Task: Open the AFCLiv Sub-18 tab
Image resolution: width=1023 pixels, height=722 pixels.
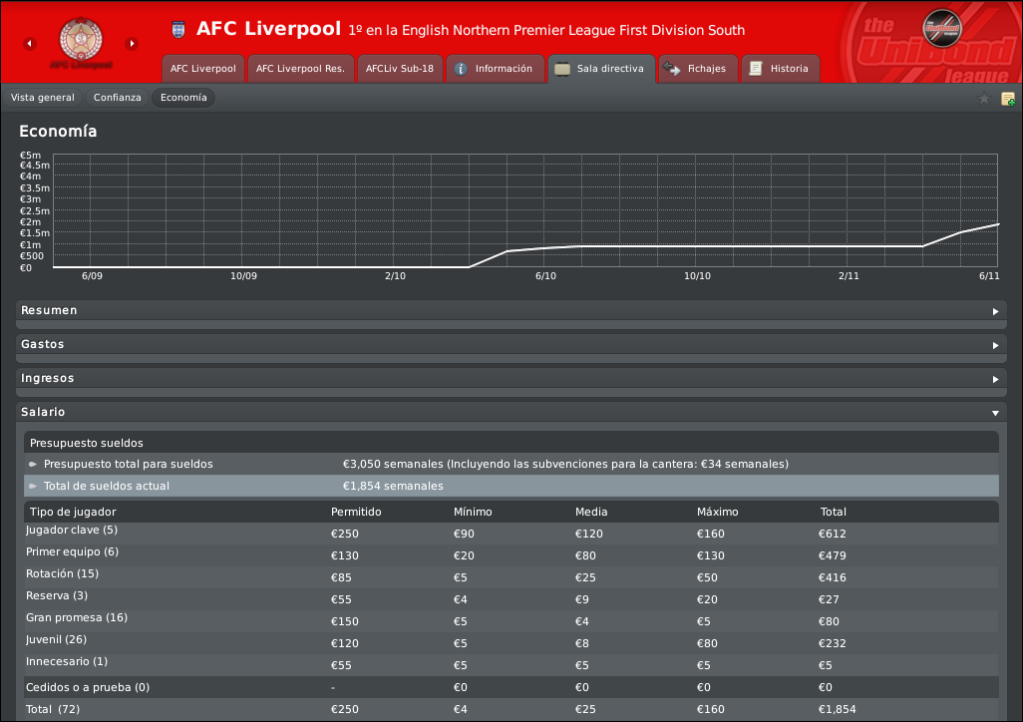Action: 399,69
